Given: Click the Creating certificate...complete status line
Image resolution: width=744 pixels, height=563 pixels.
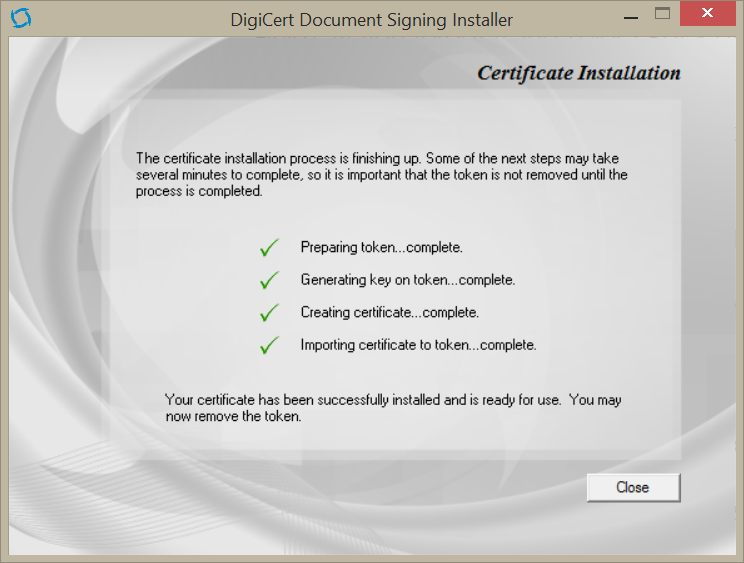Looking at the screenshot, I should coord(389,313).
